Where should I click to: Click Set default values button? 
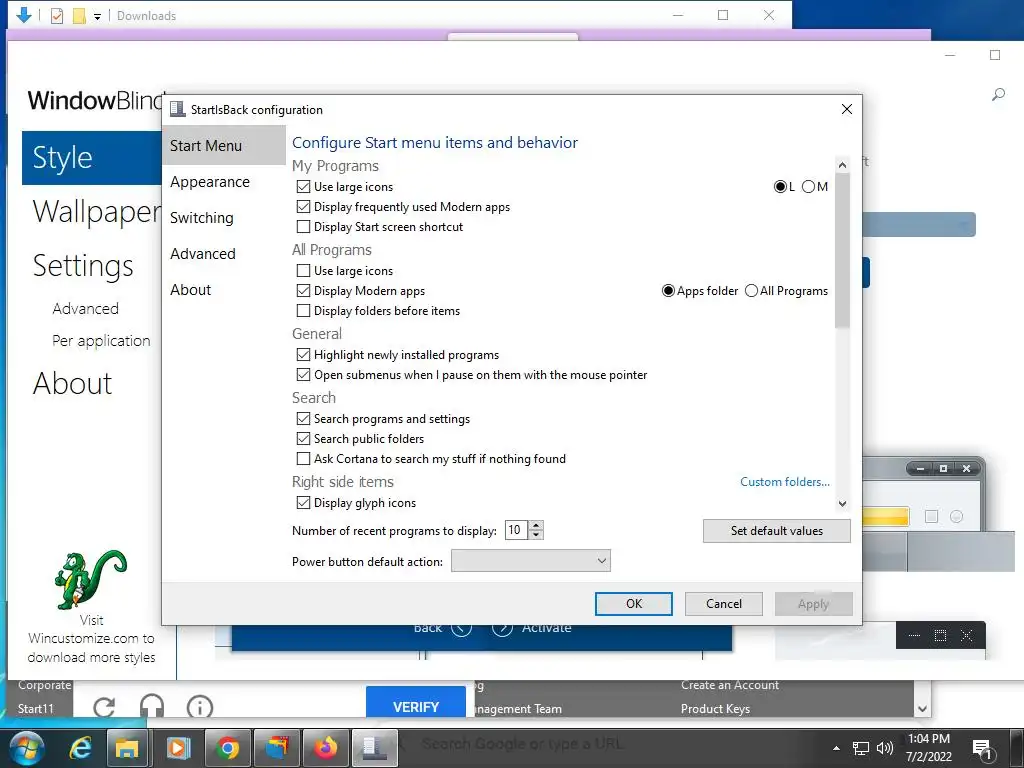pos(776,531)
